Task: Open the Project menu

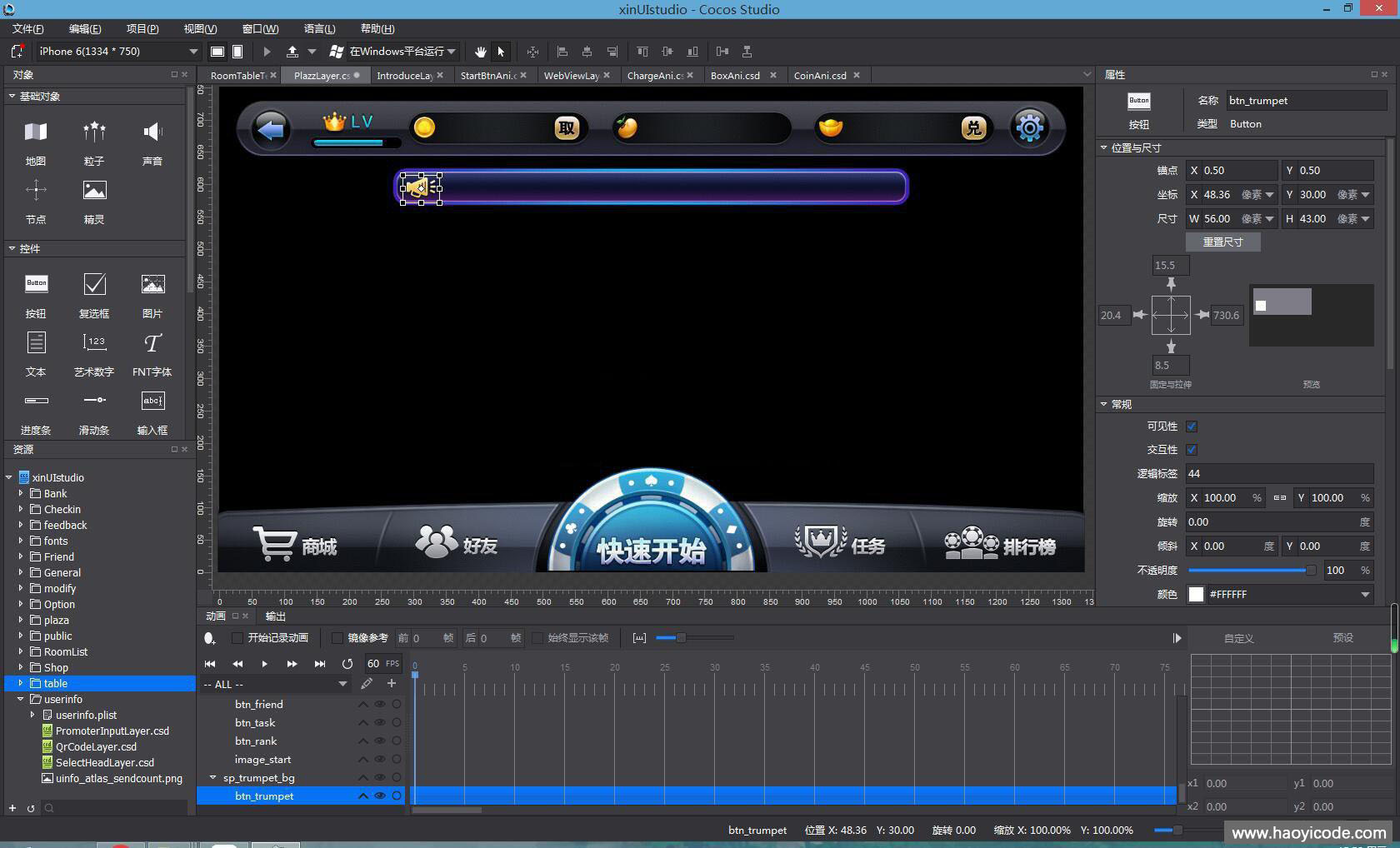Action: pos(142,29)
